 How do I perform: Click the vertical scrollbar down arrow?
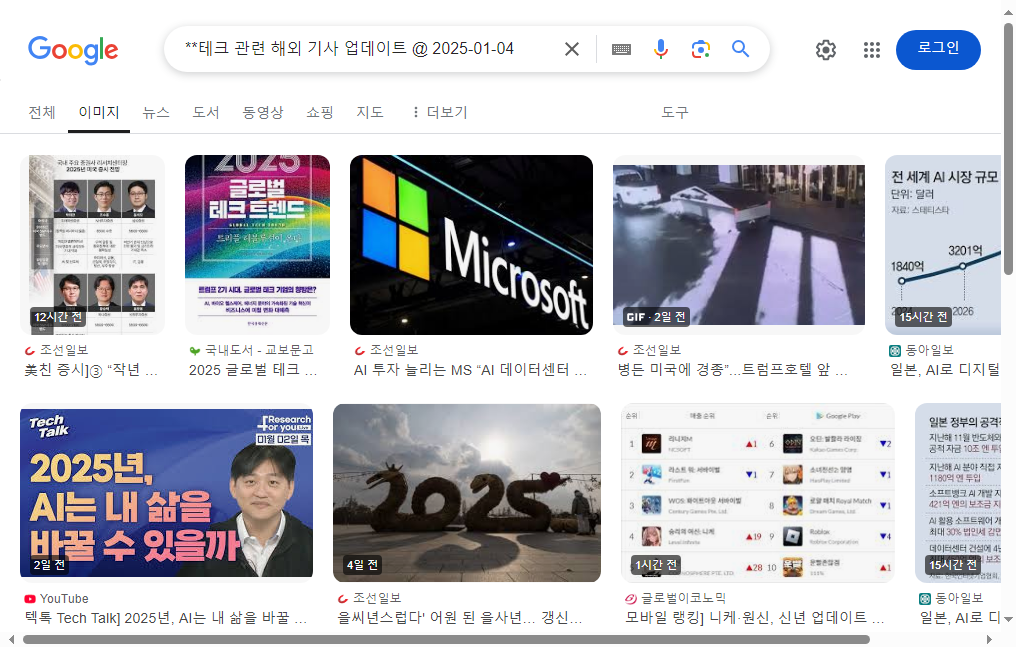point(1008,619)
